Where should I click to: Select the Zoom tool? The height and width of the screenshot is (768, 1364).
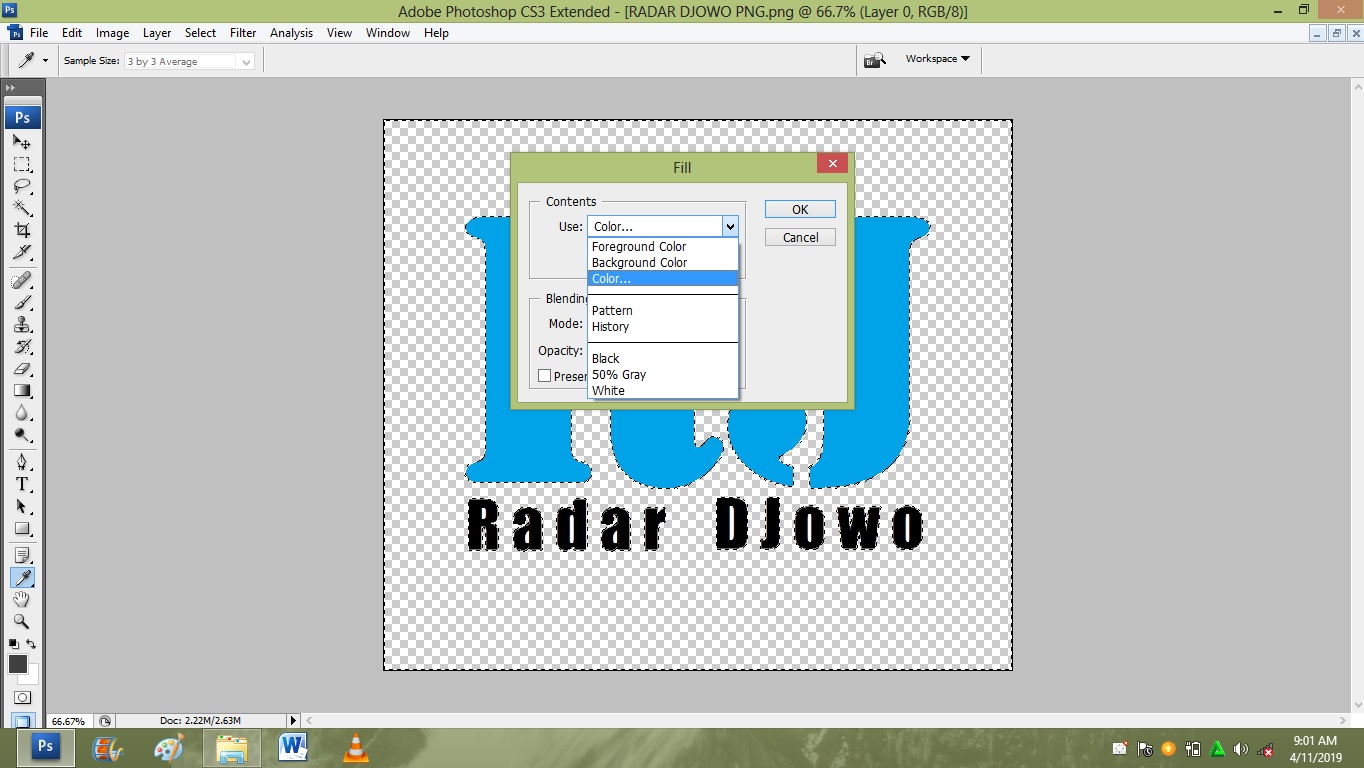[x=22, y=621]
